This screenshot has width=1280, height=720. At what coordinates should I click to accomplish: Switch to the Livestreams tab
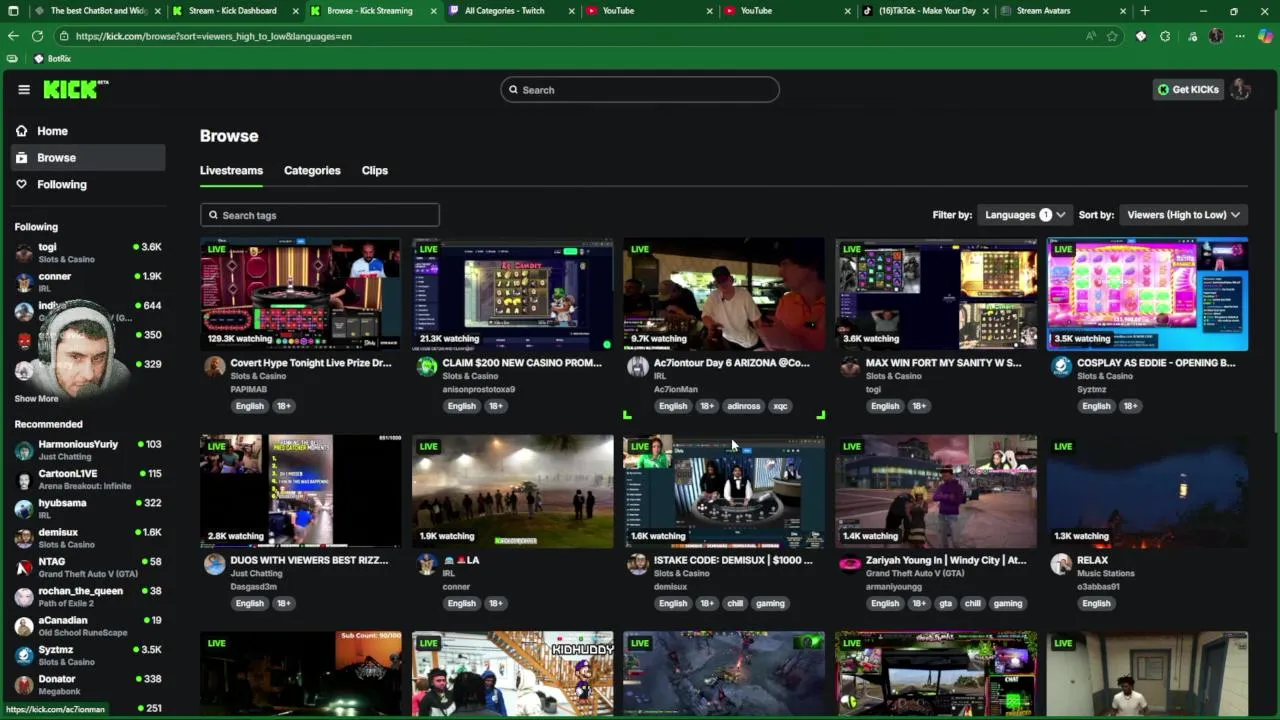click(231, 170)
